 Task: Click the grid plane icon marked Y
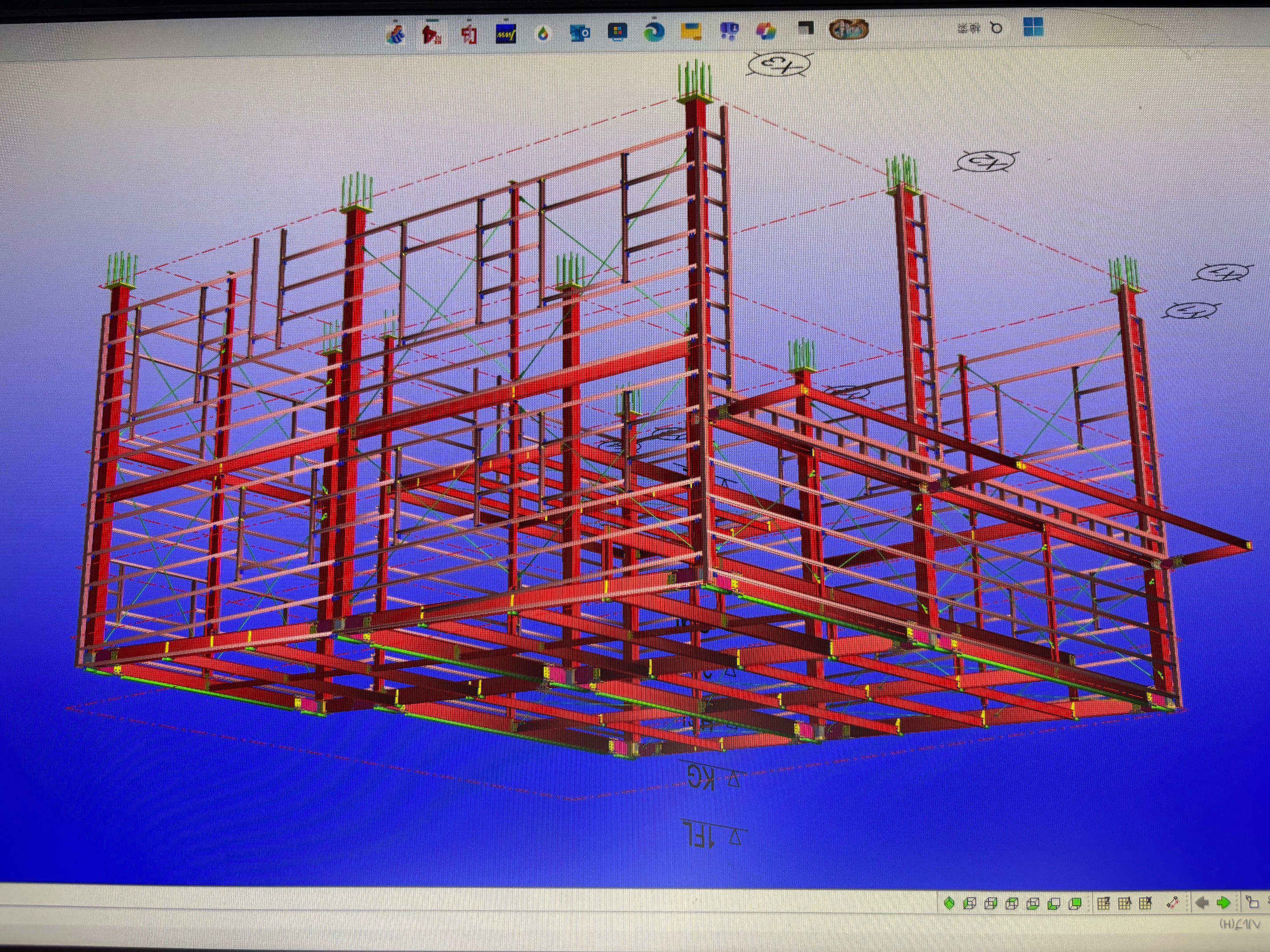pos(1125,903)
